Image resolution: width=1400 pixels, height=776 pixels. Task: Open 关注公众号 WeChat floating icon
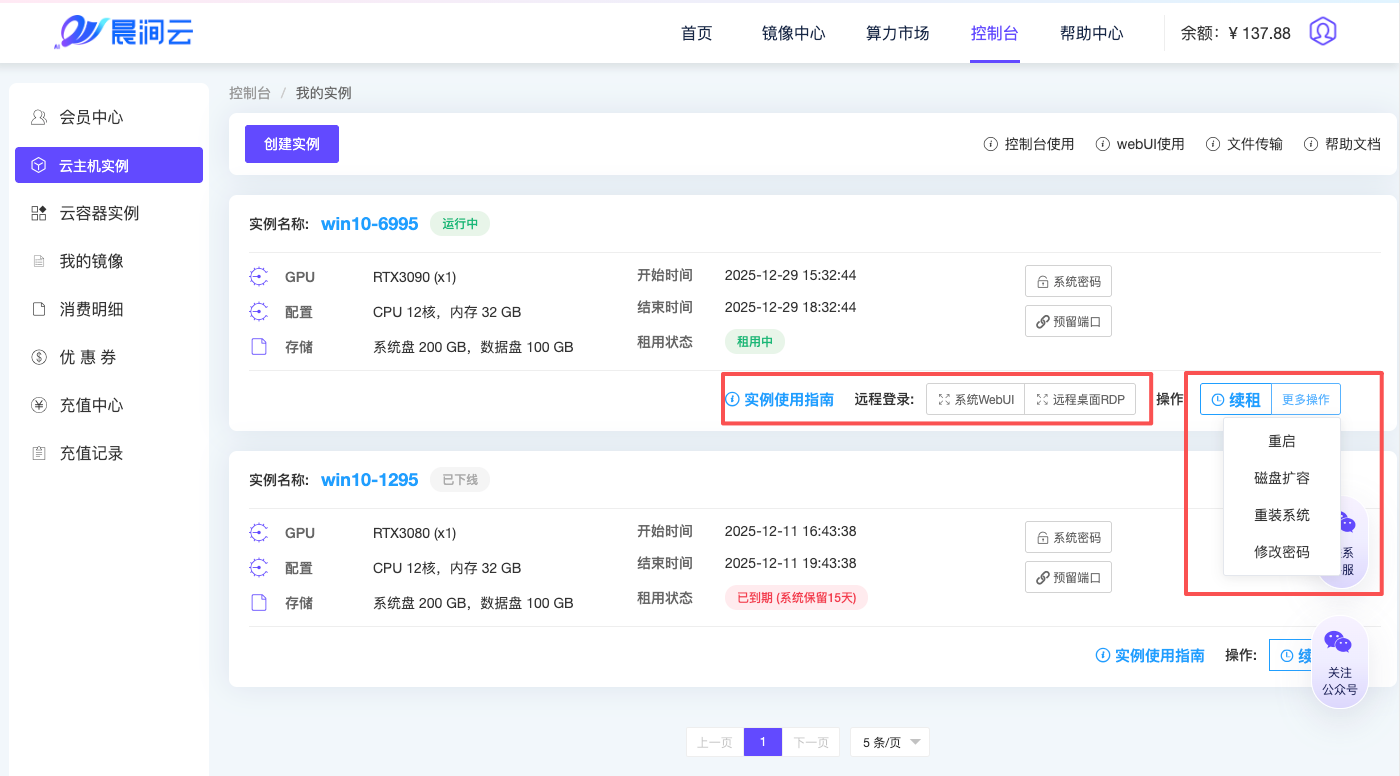tap(1339, 662)
